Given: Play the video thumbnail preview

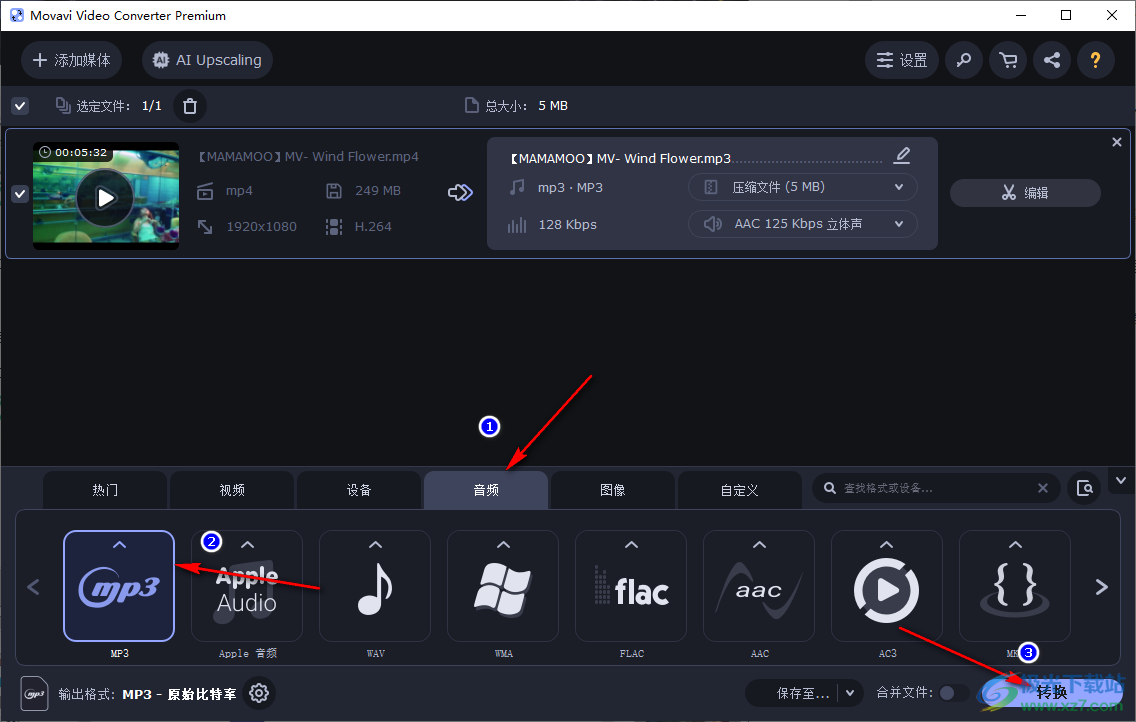Looking at the screenshot, I should click(x=106, y=198).
